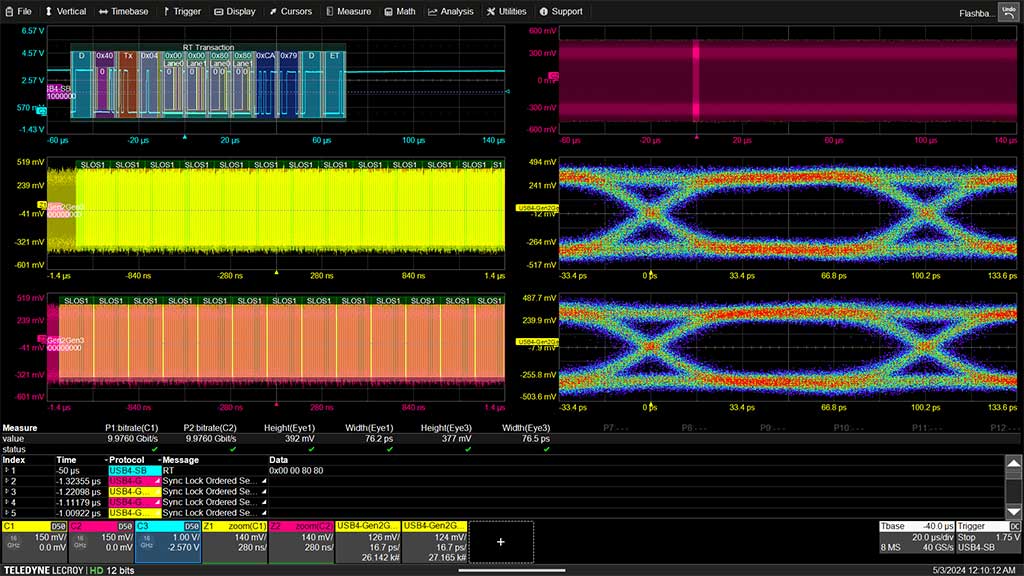Open the Protocol column filter dropdown
Screen dimensions: 1024x576
pyautogui.click(x=105, y=459)
